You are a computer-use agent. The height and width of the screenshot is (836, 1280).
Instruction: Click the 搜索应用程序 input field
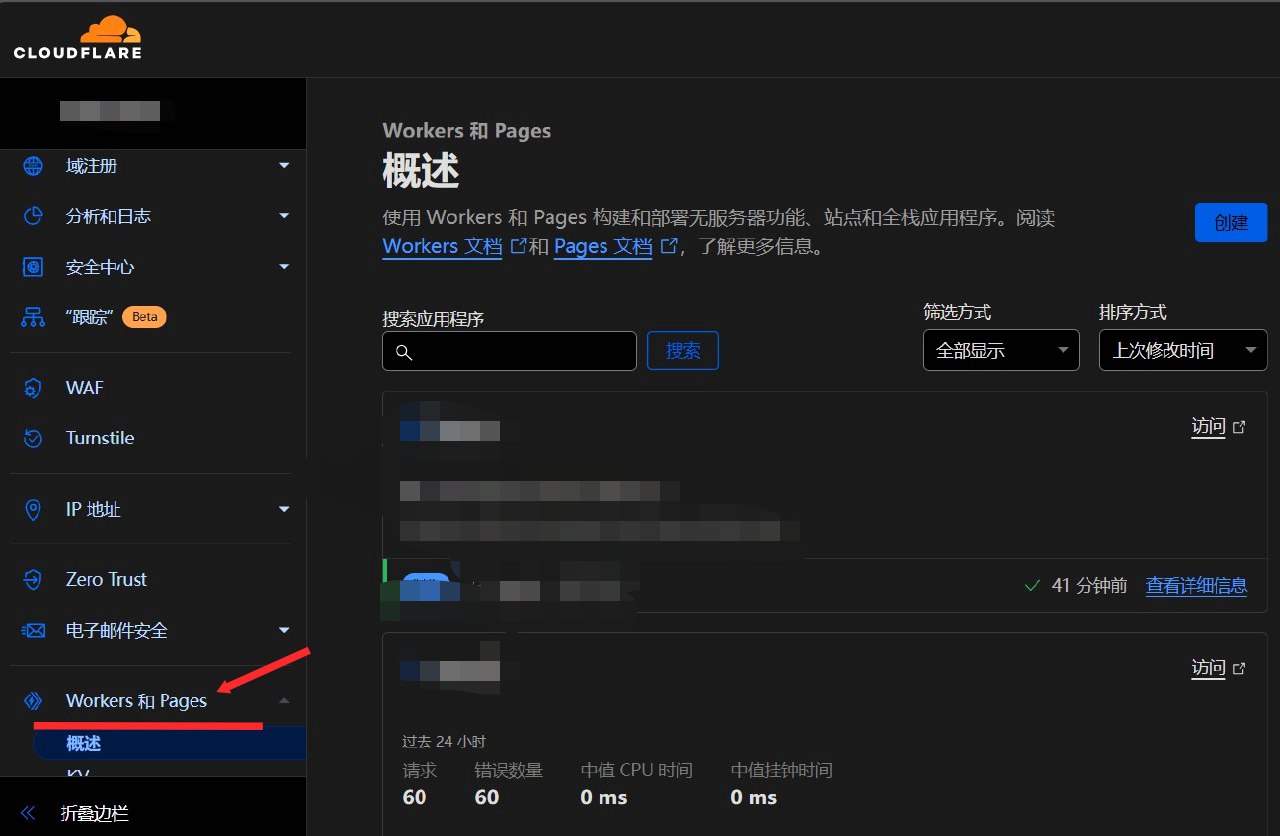click(509, 351)
